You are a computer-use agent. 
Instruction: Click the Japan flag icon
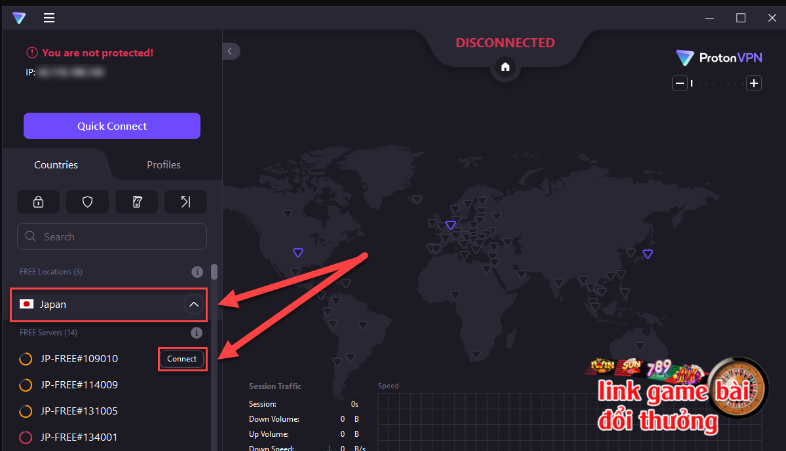(x=27, y=304)
